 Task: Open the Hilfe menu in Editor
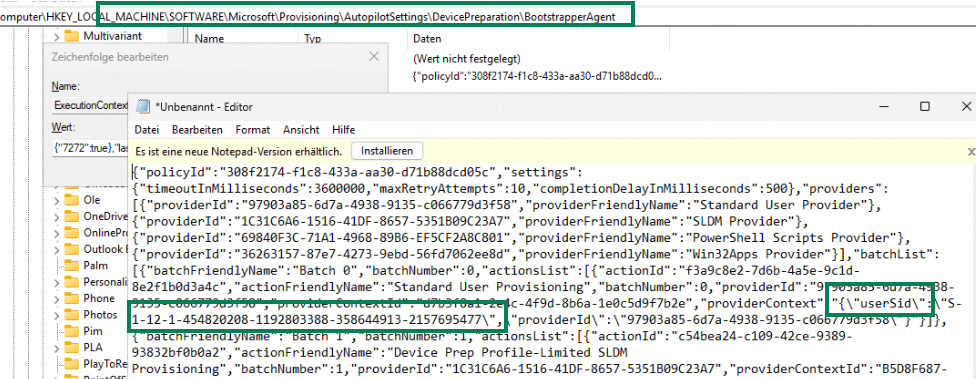point(344,130)
